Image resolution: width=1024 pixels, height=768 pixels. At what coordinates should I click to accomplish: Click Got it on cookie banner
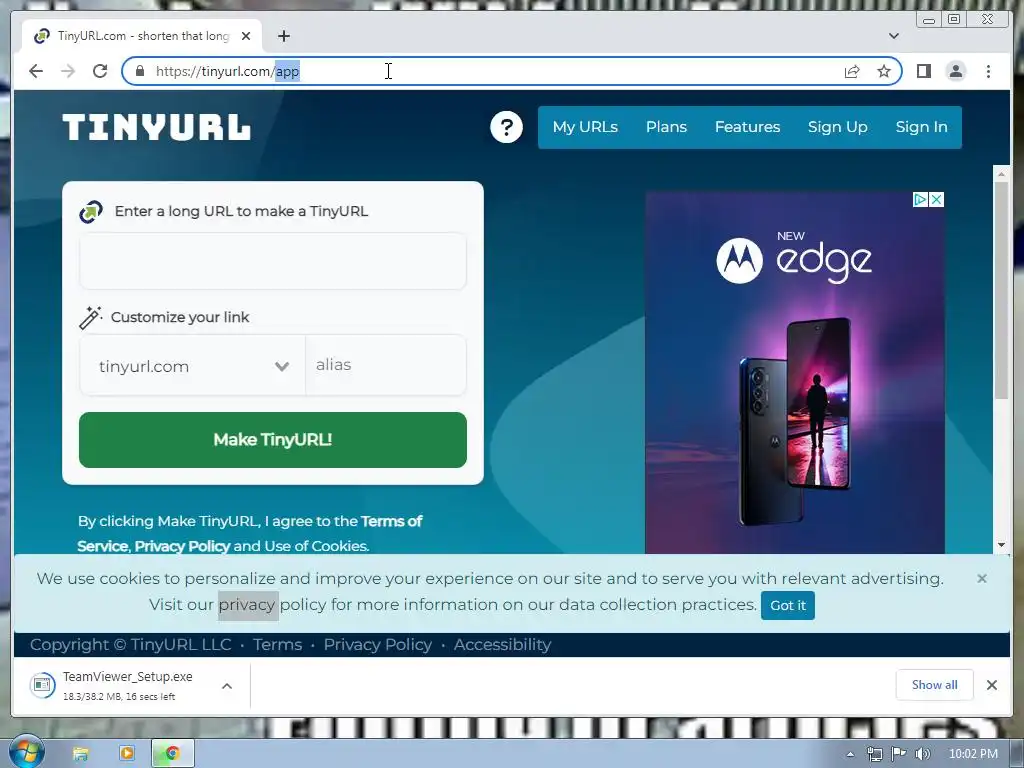tap(788, 605)
